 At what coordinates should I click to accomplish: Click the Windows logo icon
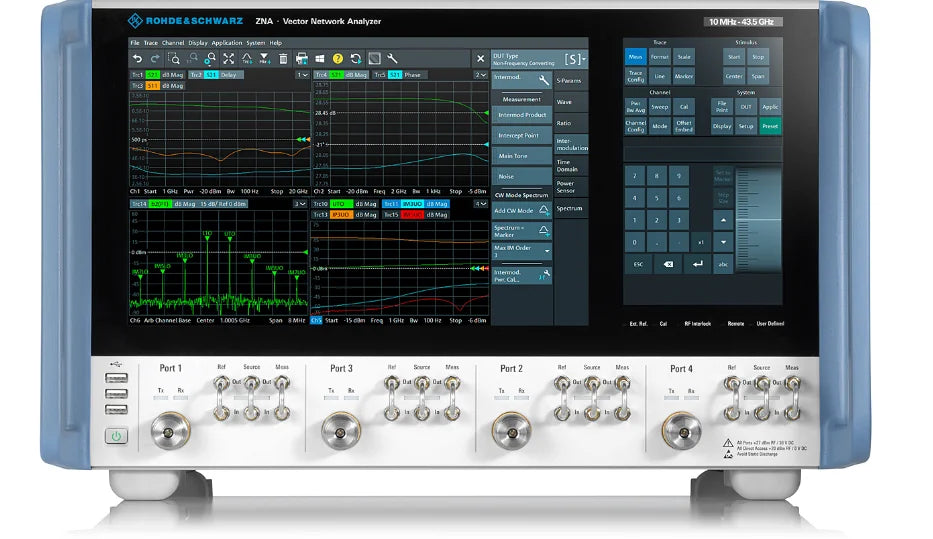[320, 58]
